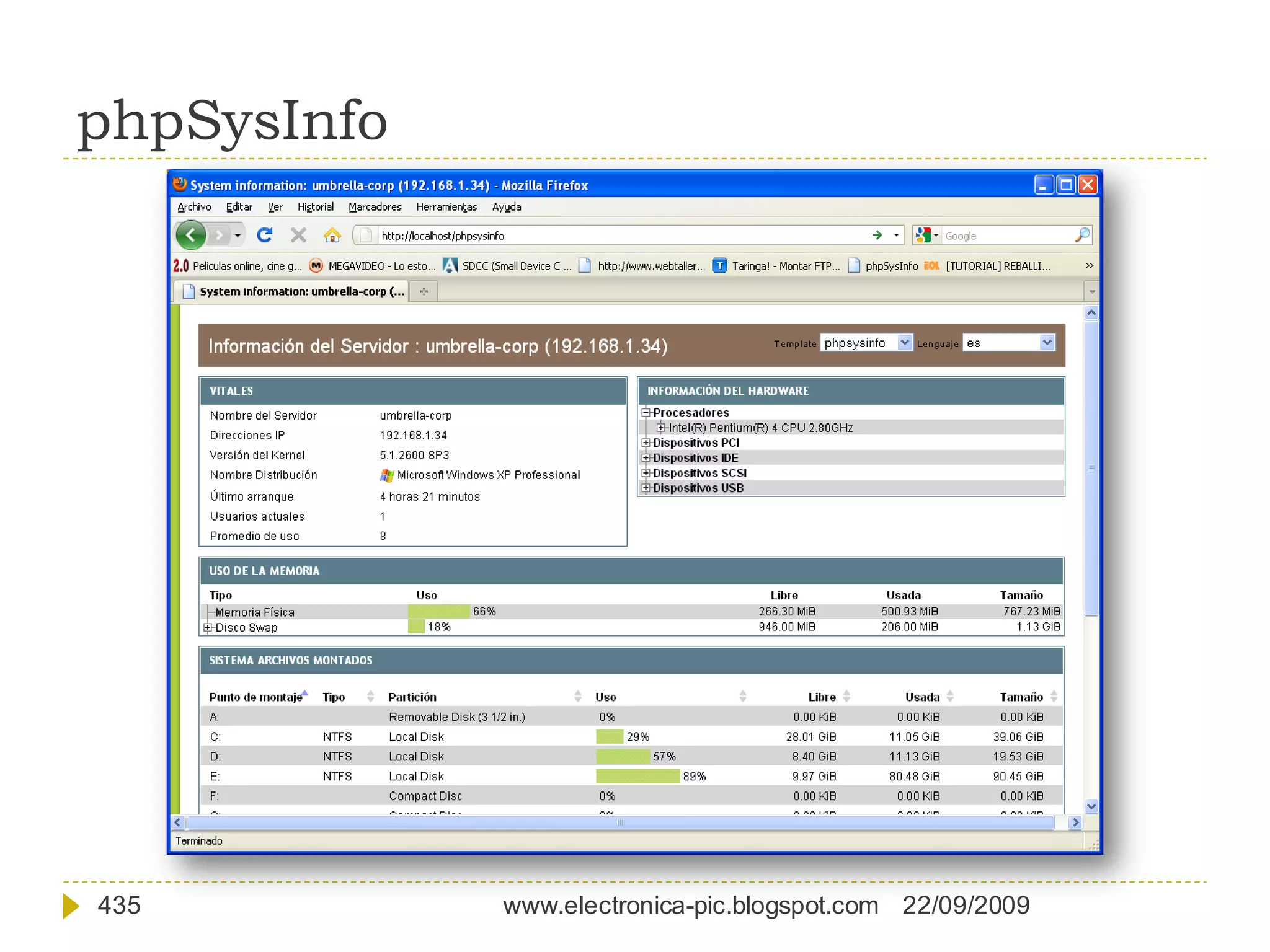
Task: Open the Lenguaje es dropdown
Action: [1047, 343]
